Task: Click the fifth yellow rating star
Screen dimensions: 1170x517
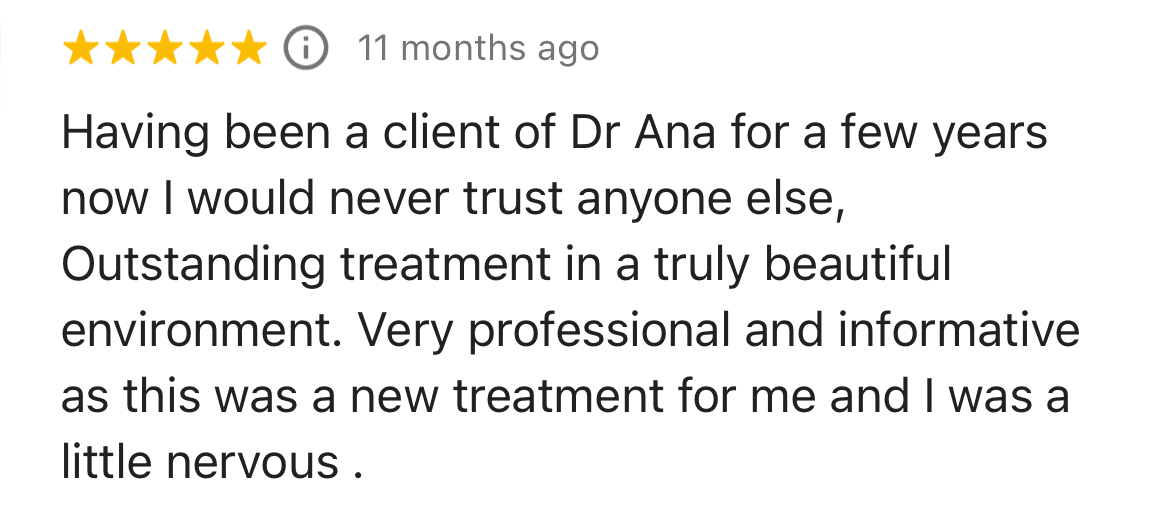Action: pyautogui.click(x=248, y=48)
